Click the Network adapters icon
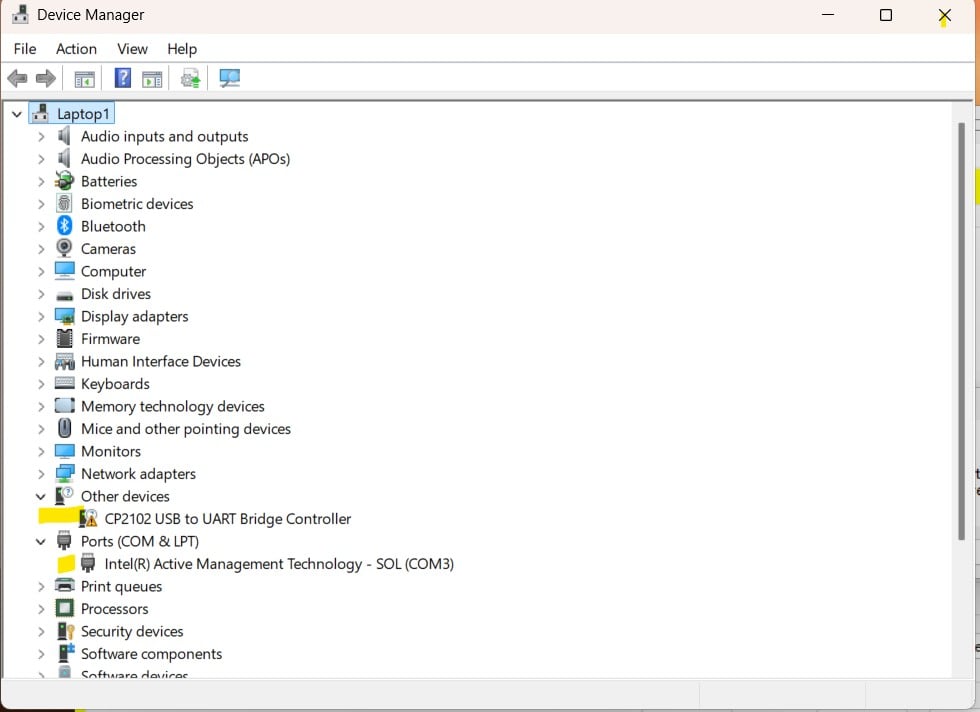 [64, 473]
